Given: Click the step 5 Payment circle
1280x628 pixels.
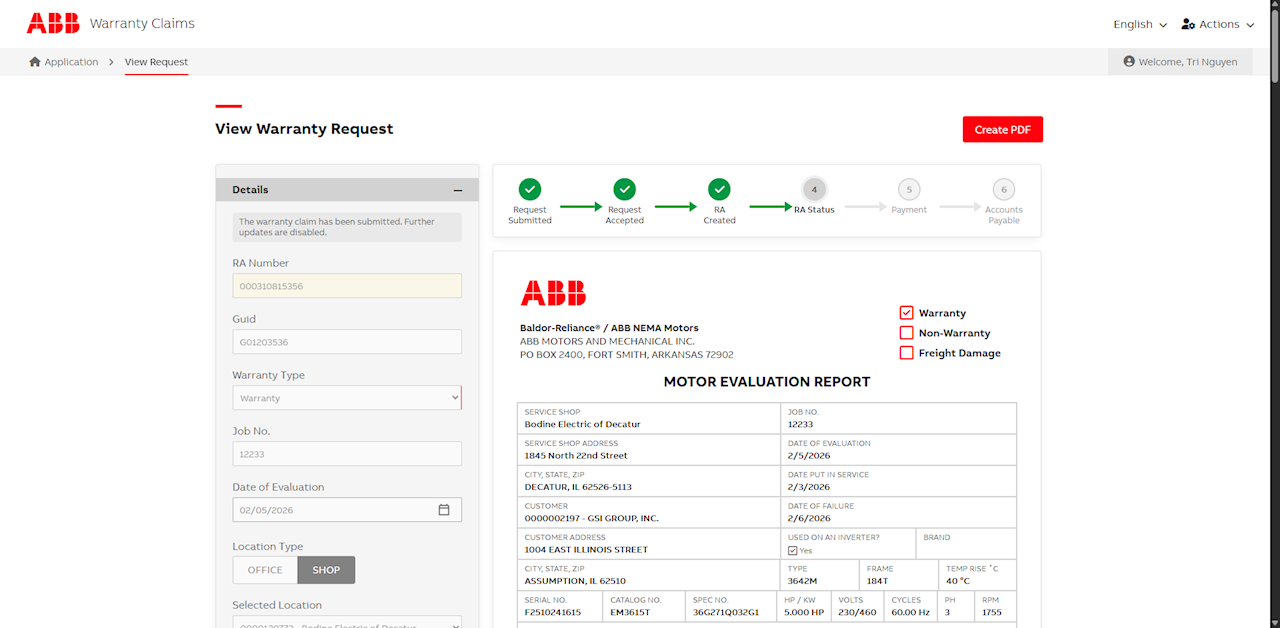Looking at the screenshot, I should (x=908, y=189).
